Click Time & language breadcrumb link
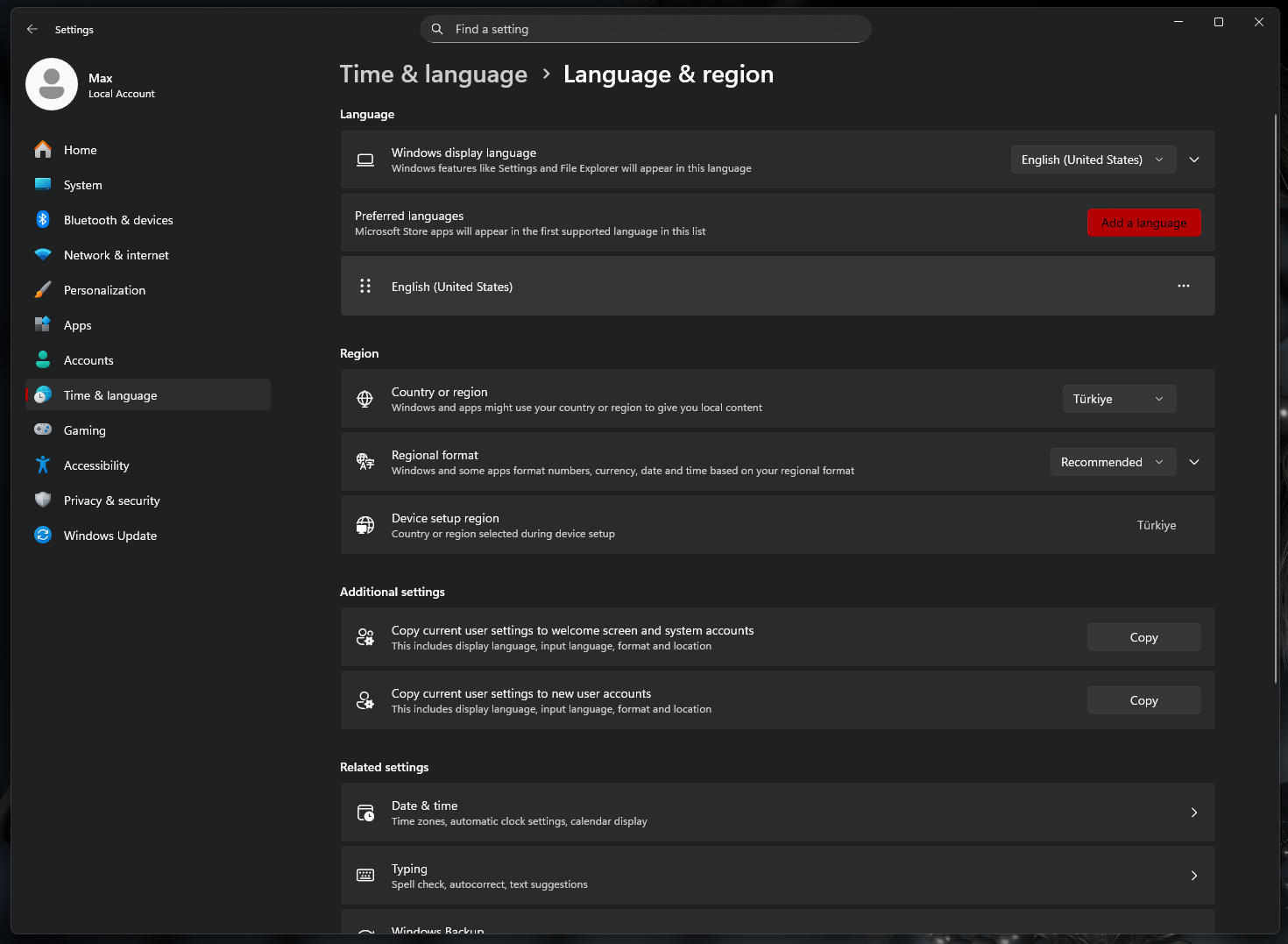Viewport: 1288px width, 944px height. [434, 75]
